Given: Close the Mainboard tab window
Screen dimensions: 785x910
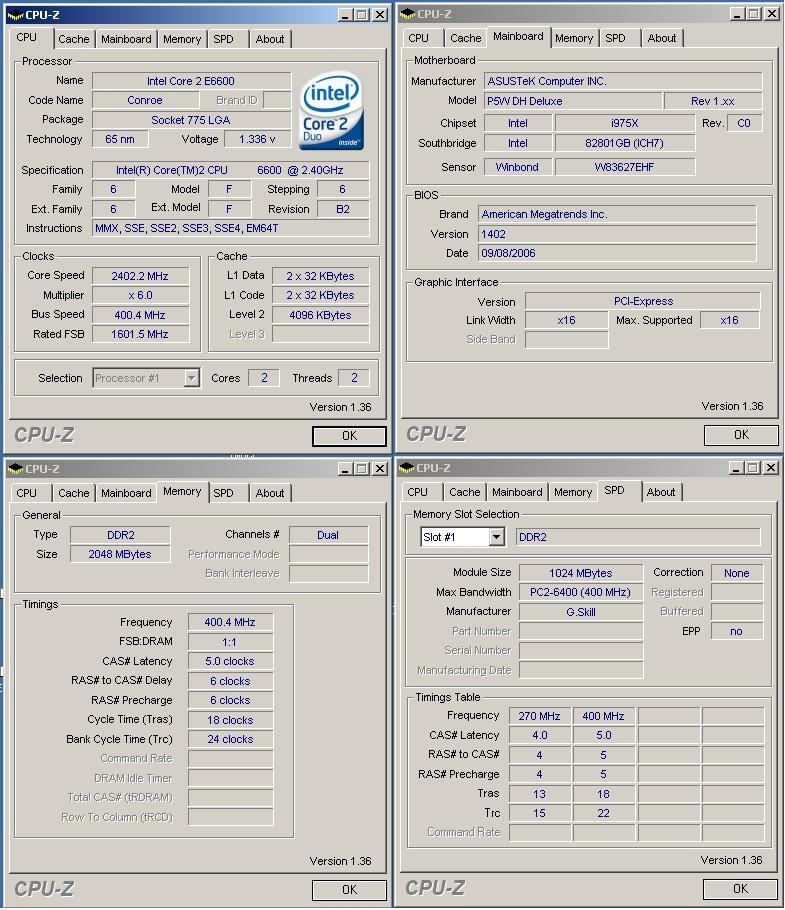Looking at the screenshot, I should click(772, 14).
